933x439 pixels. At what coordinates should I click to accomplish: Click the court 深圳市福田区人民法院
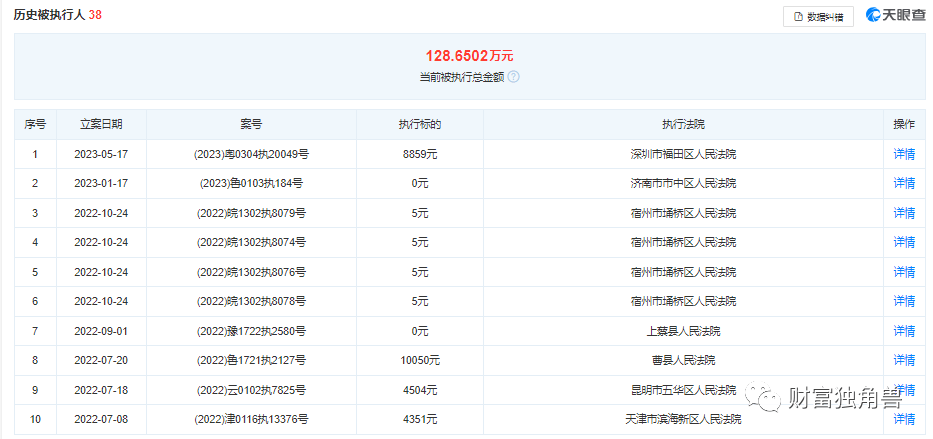pos(683,155)
